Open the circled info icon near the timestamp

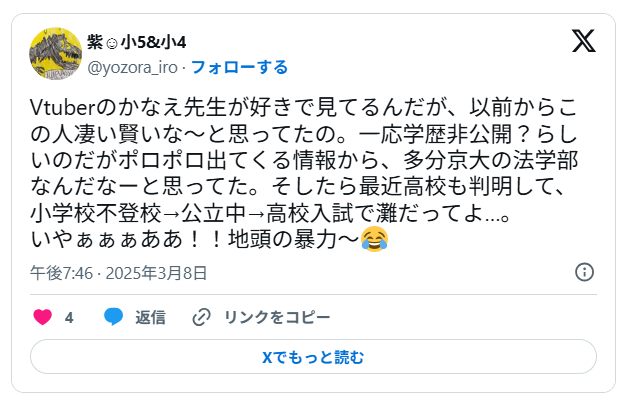tap(584, 272)
